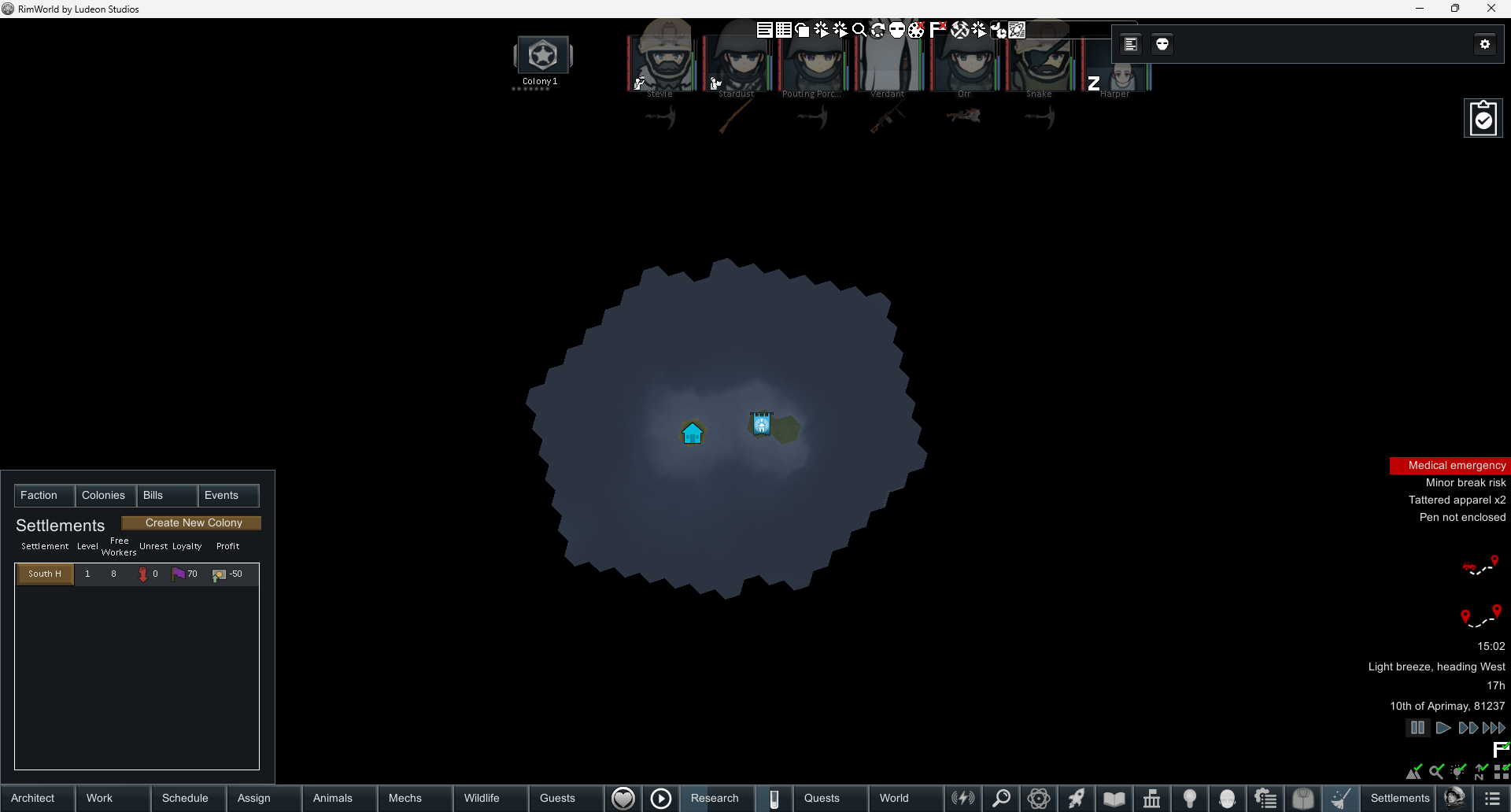Click the test tube icon beside Research
The height and width of the screenshot is (812, 1511).
click(774, 798)
